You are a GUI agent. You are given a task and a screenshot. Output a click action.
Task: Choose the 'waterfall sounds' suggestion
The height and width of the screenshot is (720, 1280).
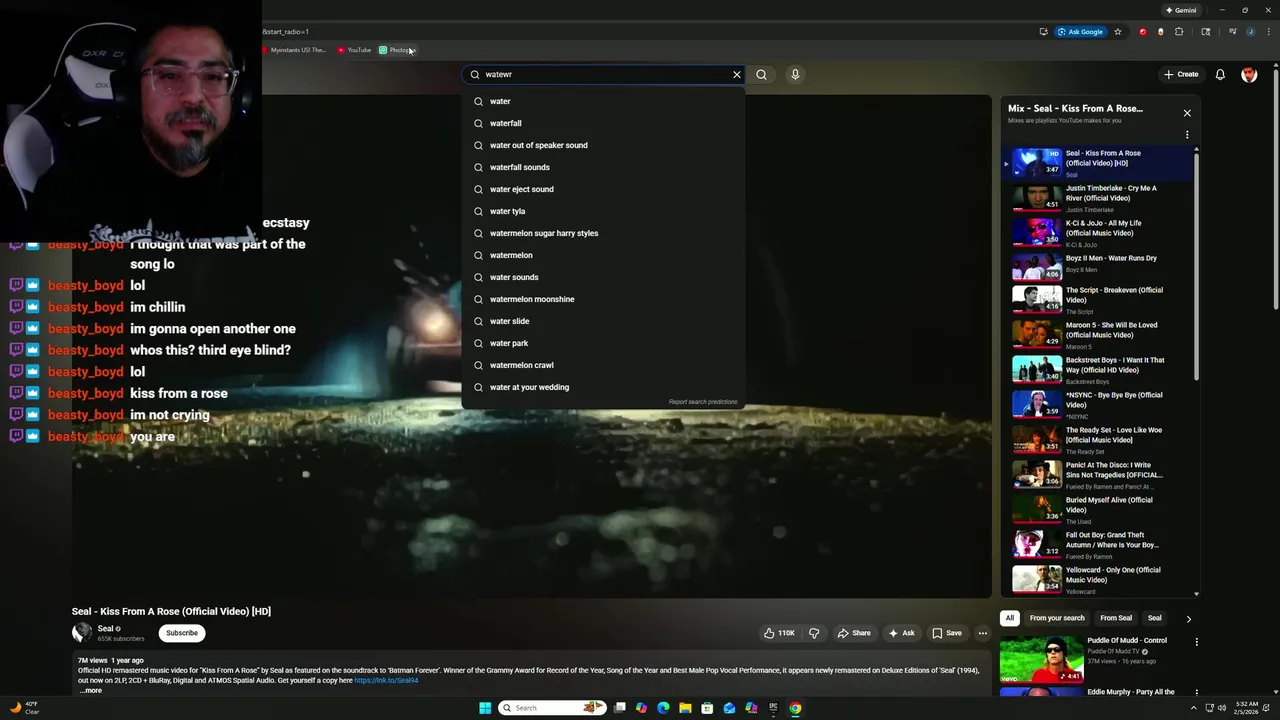point(603,167)
